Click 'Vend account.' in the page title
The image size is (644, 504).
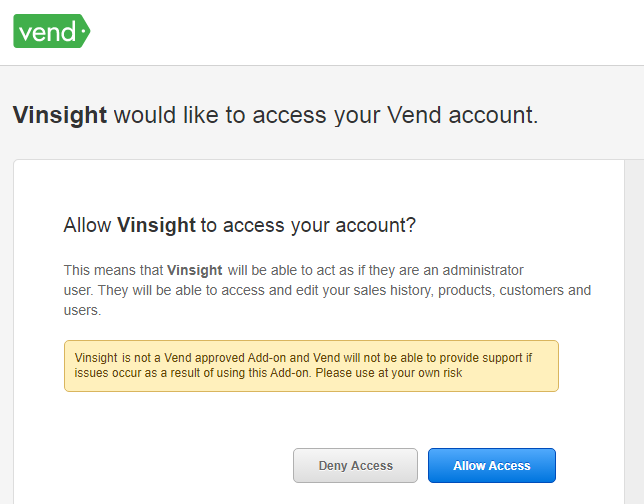coord(462,115)
